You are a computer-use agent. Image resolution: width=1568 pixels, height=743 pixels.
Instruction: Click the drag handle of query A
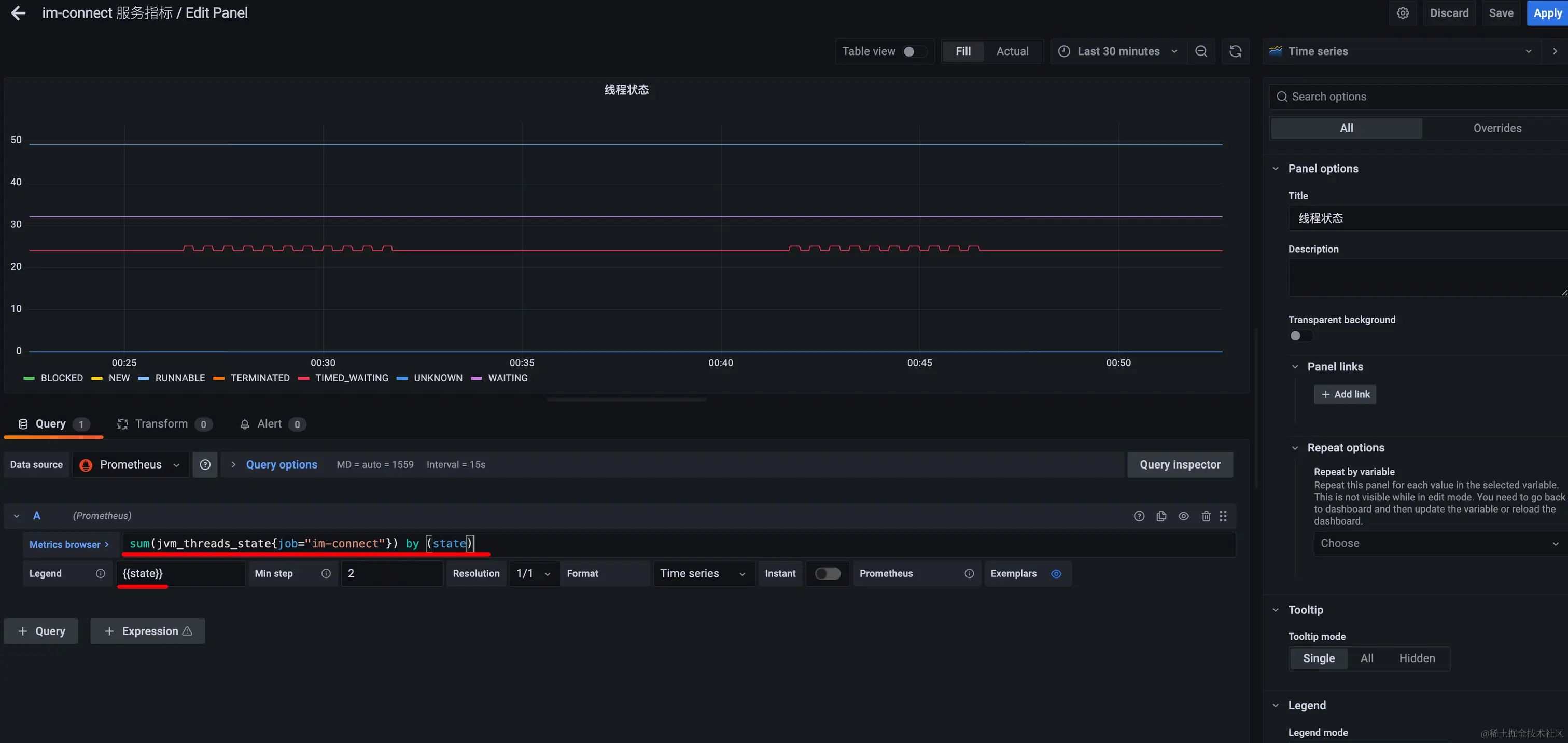(1223, 516)
